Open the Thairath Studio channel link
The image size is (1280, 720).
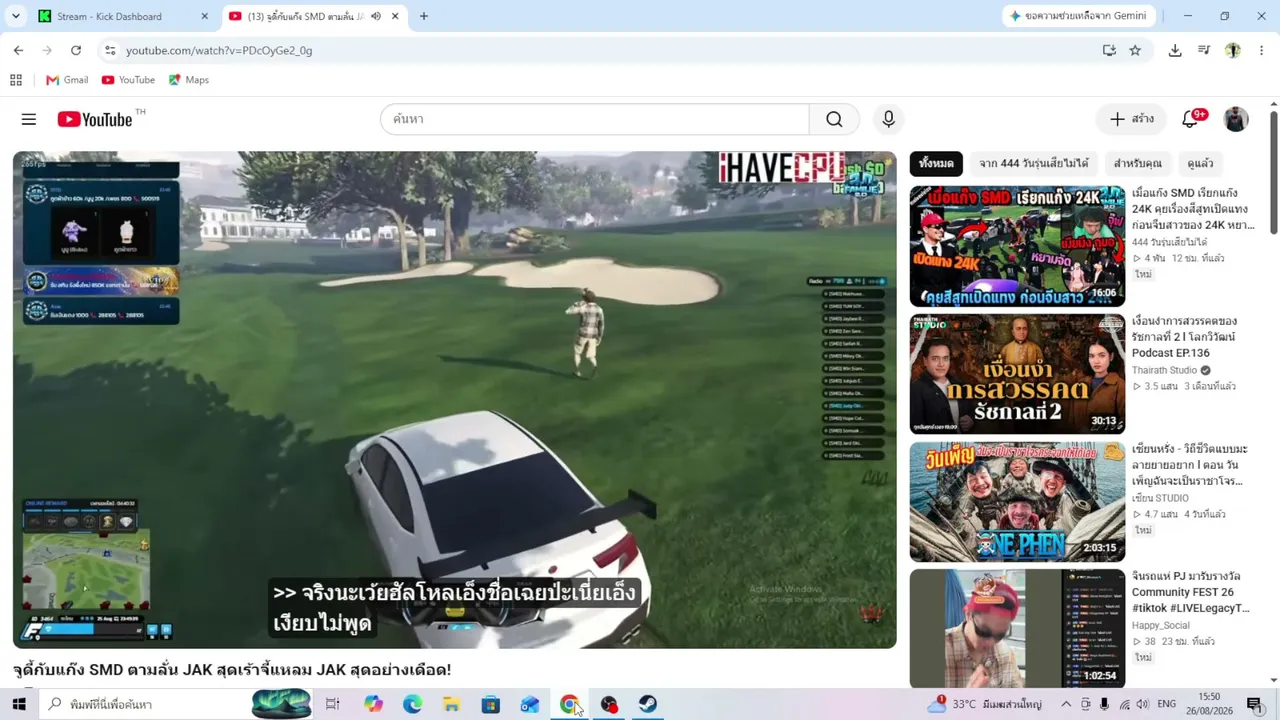[1164, 370]
